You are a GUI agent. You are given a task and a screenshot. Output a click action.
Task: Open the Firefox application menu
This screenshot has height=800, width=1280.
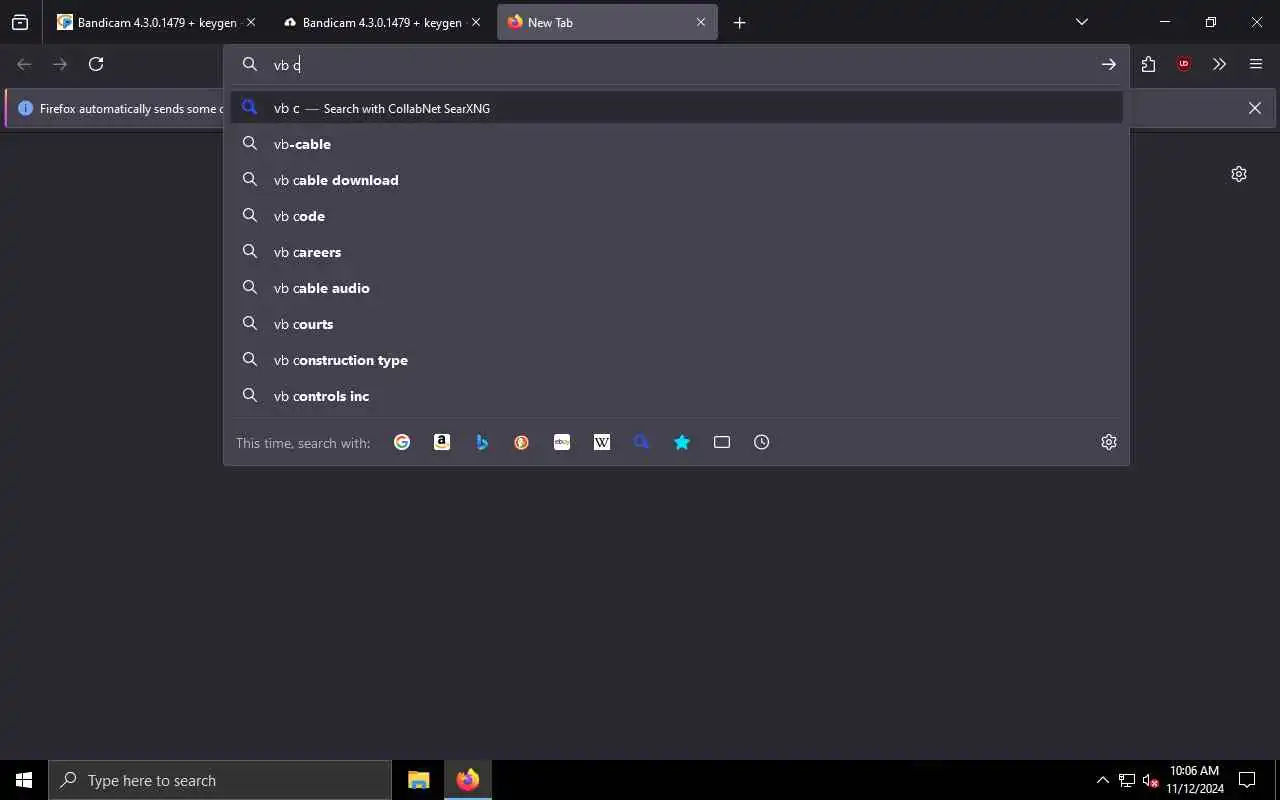point(1256,64)
